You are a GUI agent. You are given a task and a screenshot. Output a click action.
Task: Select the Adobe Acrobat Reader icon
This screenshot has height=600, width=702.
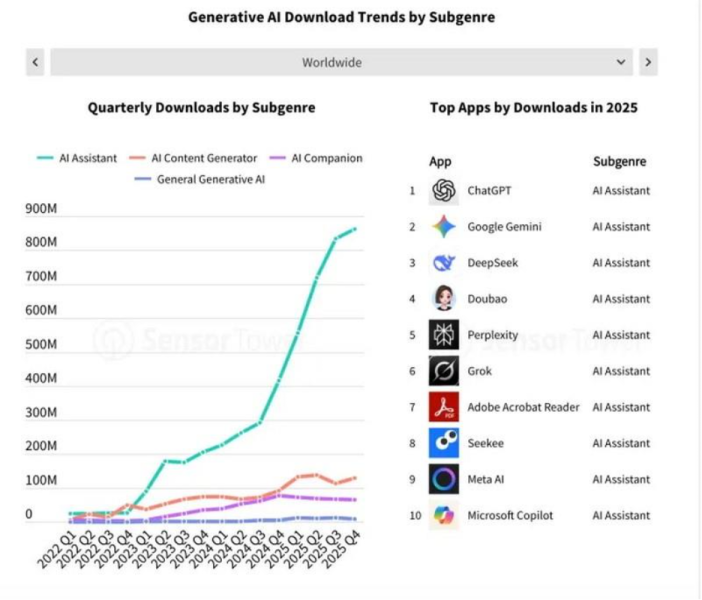pos(444,407)
